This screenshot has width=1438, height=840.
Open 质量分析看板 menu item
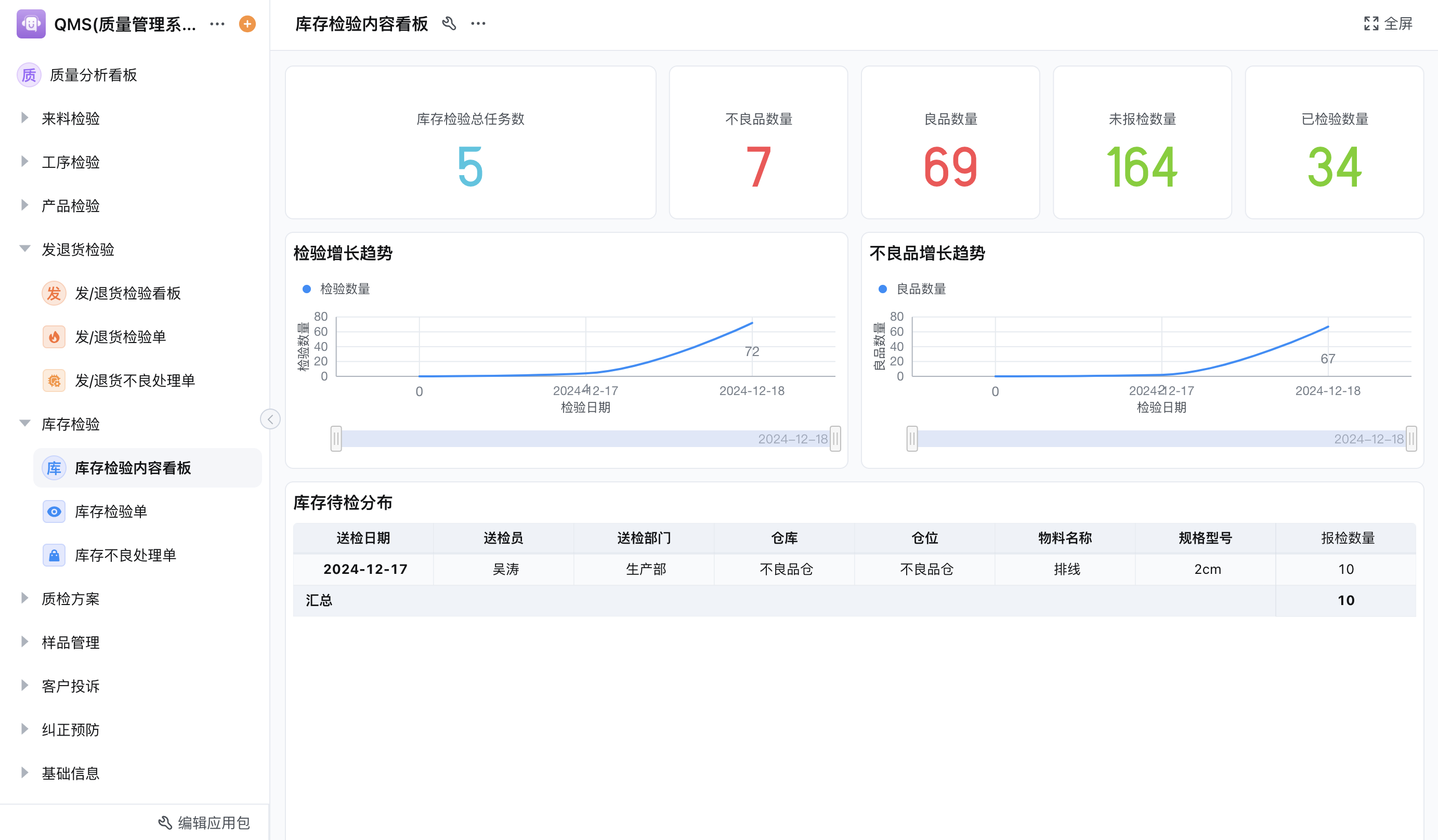pos(93,75)
